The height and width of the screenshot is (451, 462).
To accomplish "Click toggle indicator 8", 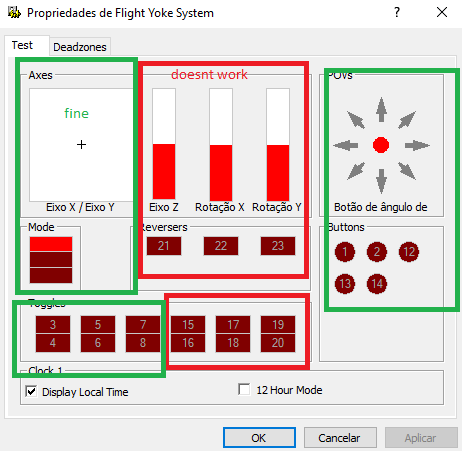I will coord(143,343).
